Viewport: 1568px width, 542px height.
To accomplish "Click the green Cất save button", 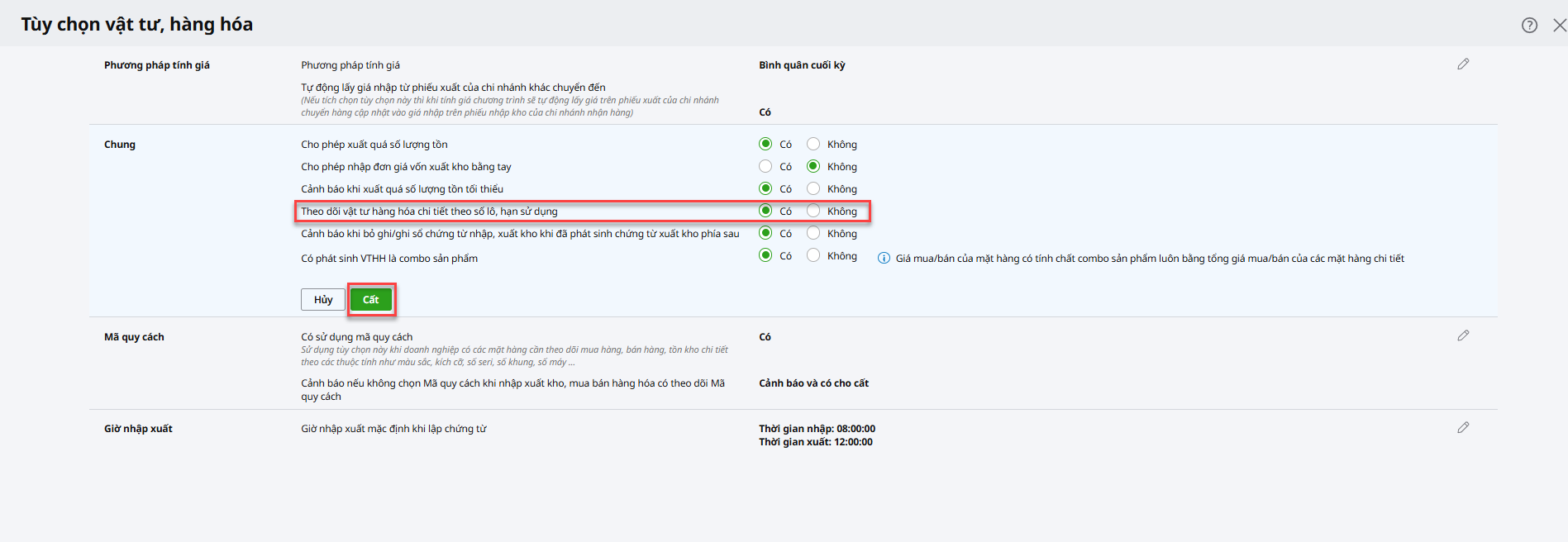I will coord(370,300).
